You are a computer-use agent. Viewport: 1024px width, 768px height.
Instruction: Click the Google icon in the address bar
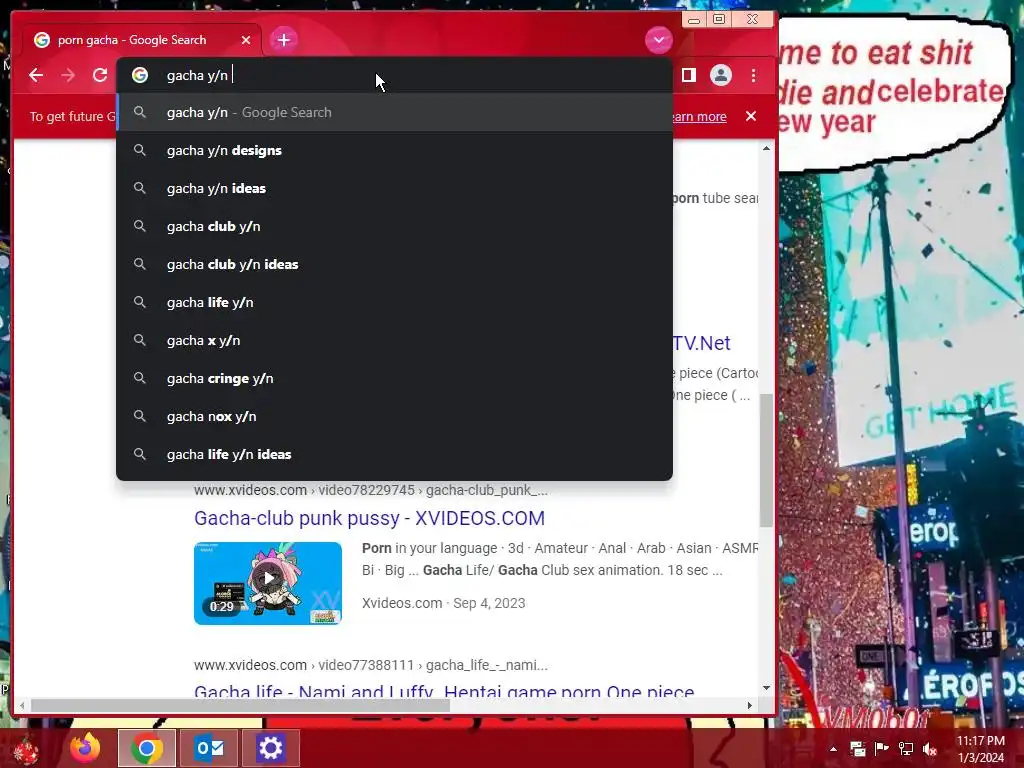[x=140, y=75]
